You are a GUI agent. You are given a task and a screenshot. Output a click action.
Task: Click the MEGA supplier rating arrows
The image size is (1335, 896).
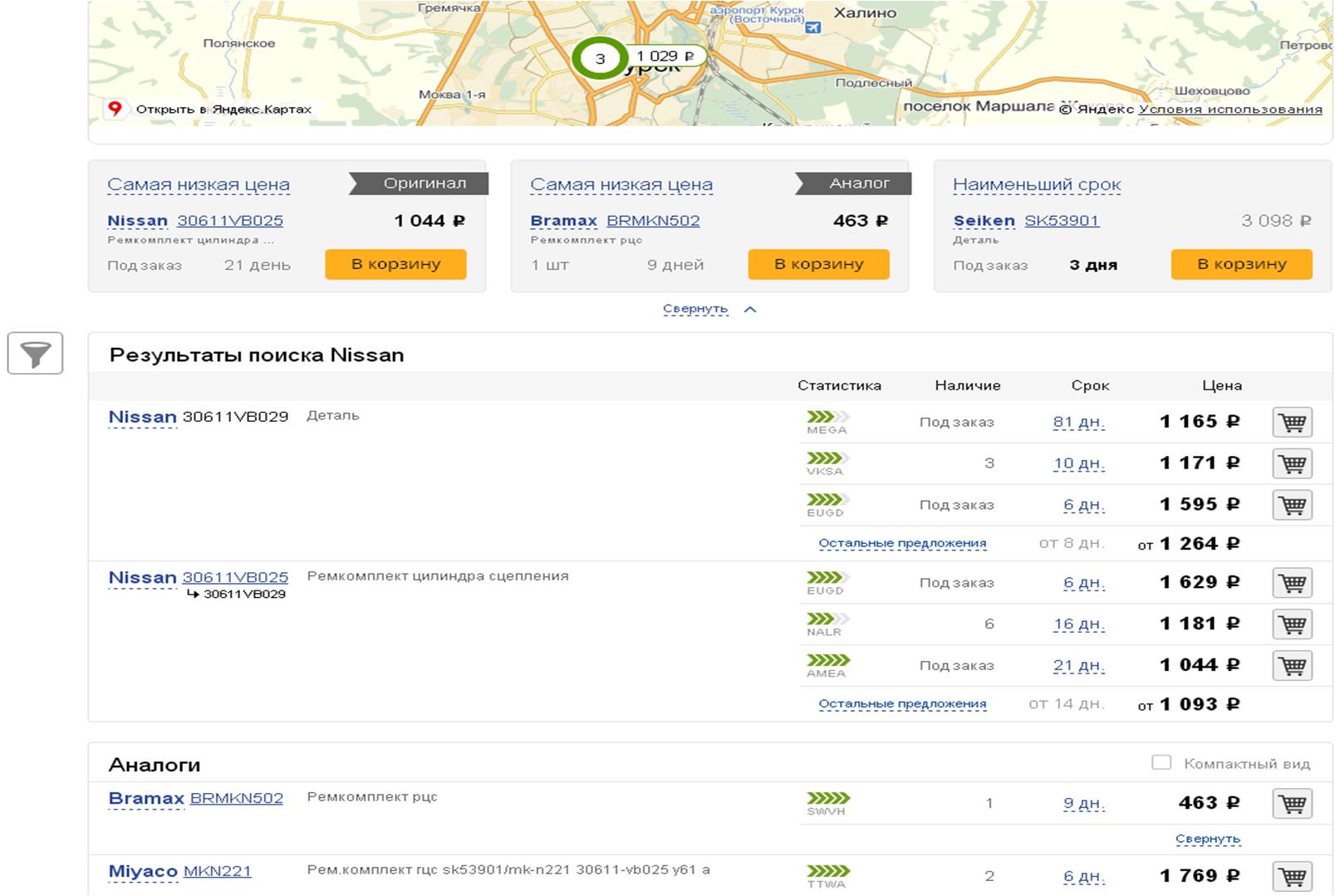point(828,417)
